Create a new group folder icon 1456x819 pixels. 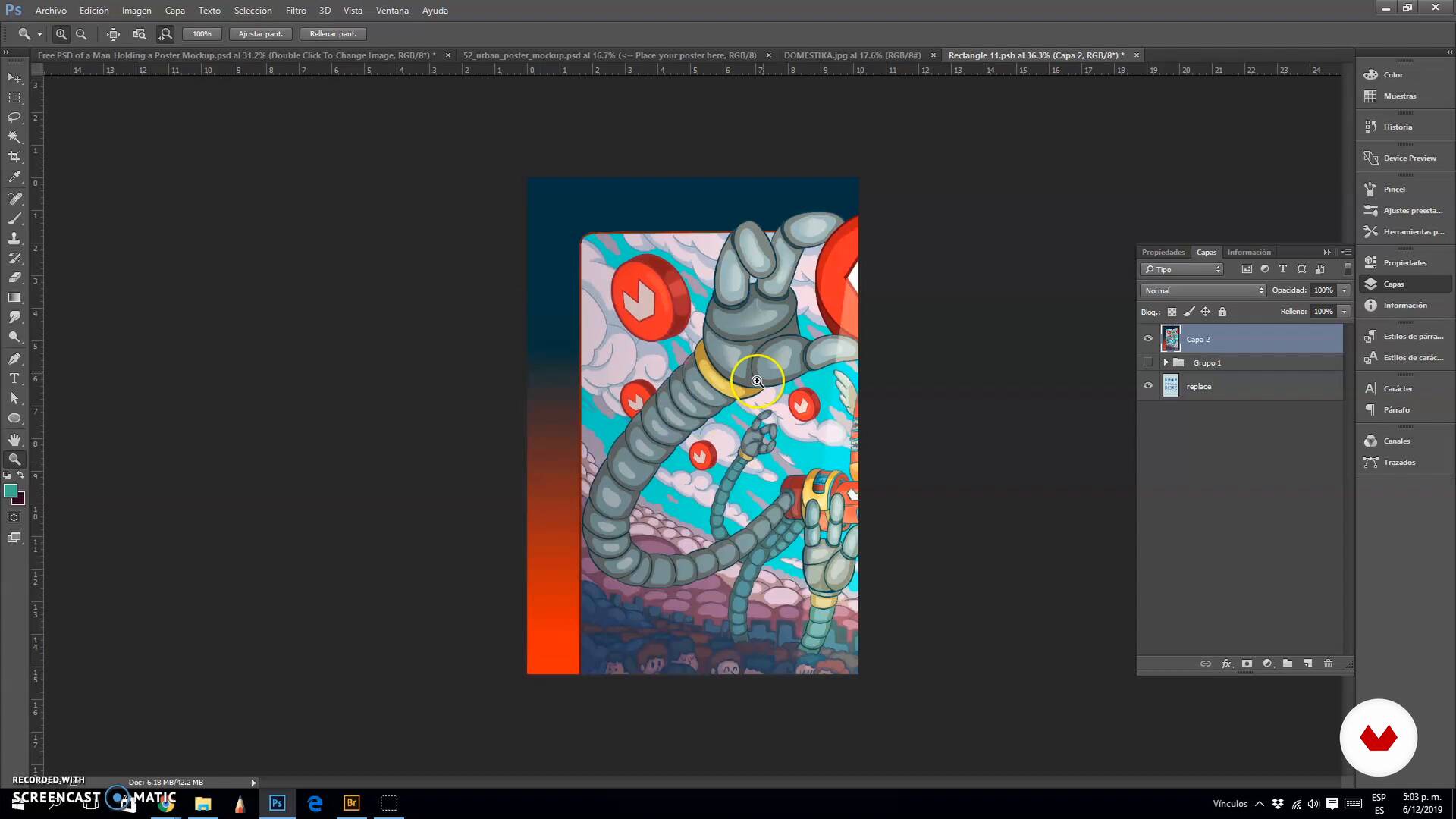click(x=1288, y=664)
